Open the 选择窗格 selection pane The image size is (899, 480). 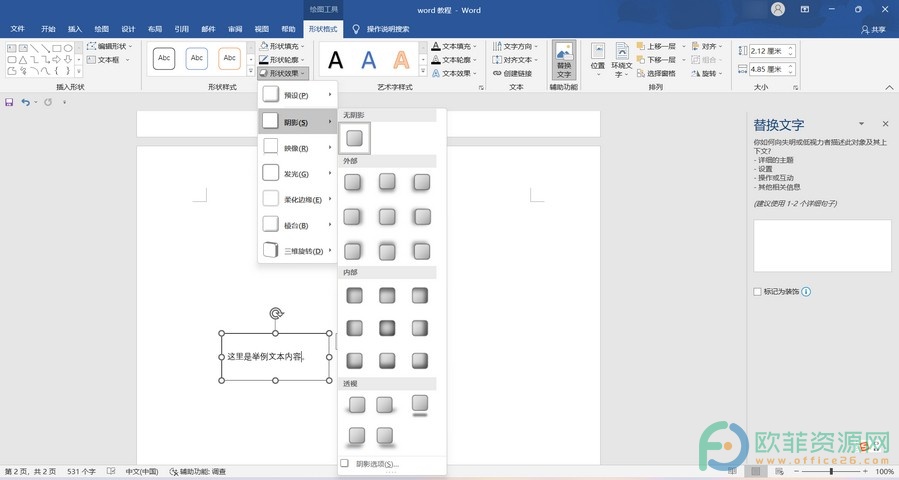656,73
